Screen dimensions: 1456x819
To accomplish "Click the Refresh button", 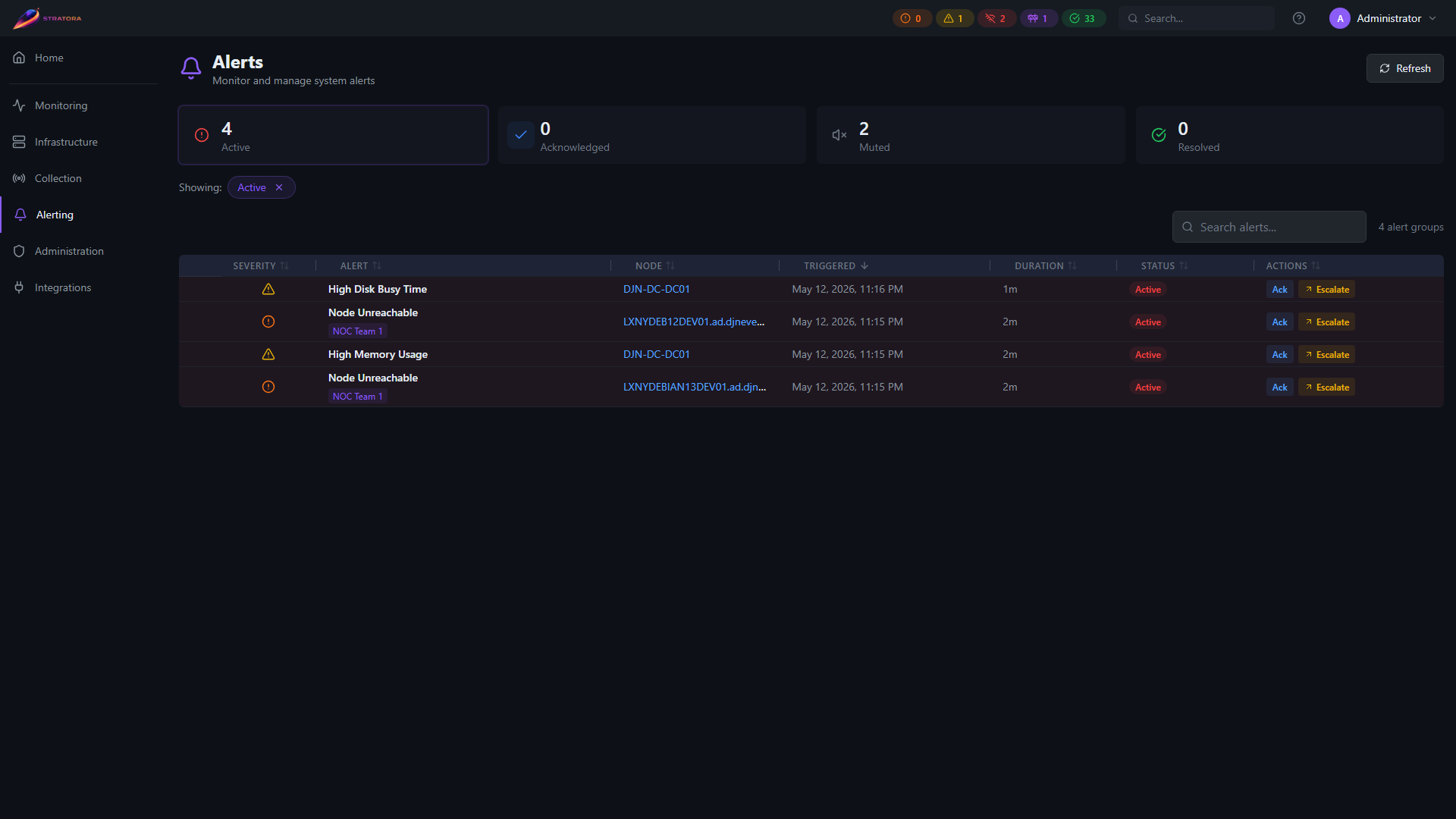I will tap(1404, 68).
